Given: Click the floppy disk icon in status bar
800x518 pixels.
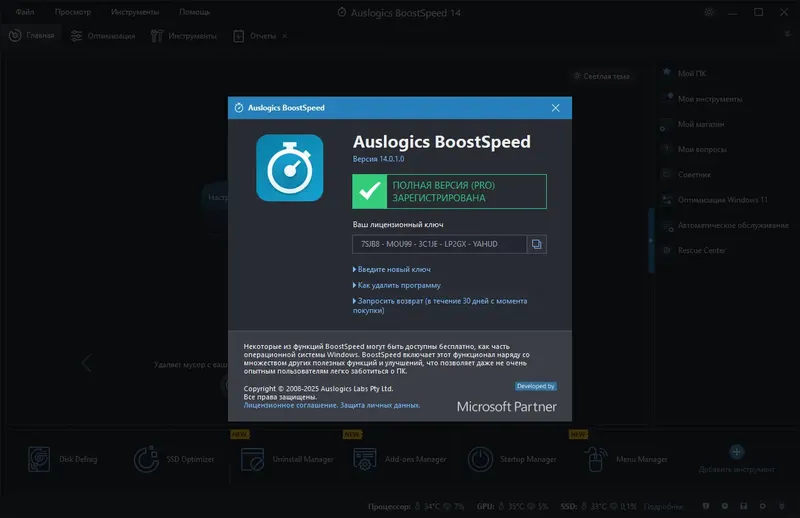Looking at the screenshot, I should (x=744, y=506).
